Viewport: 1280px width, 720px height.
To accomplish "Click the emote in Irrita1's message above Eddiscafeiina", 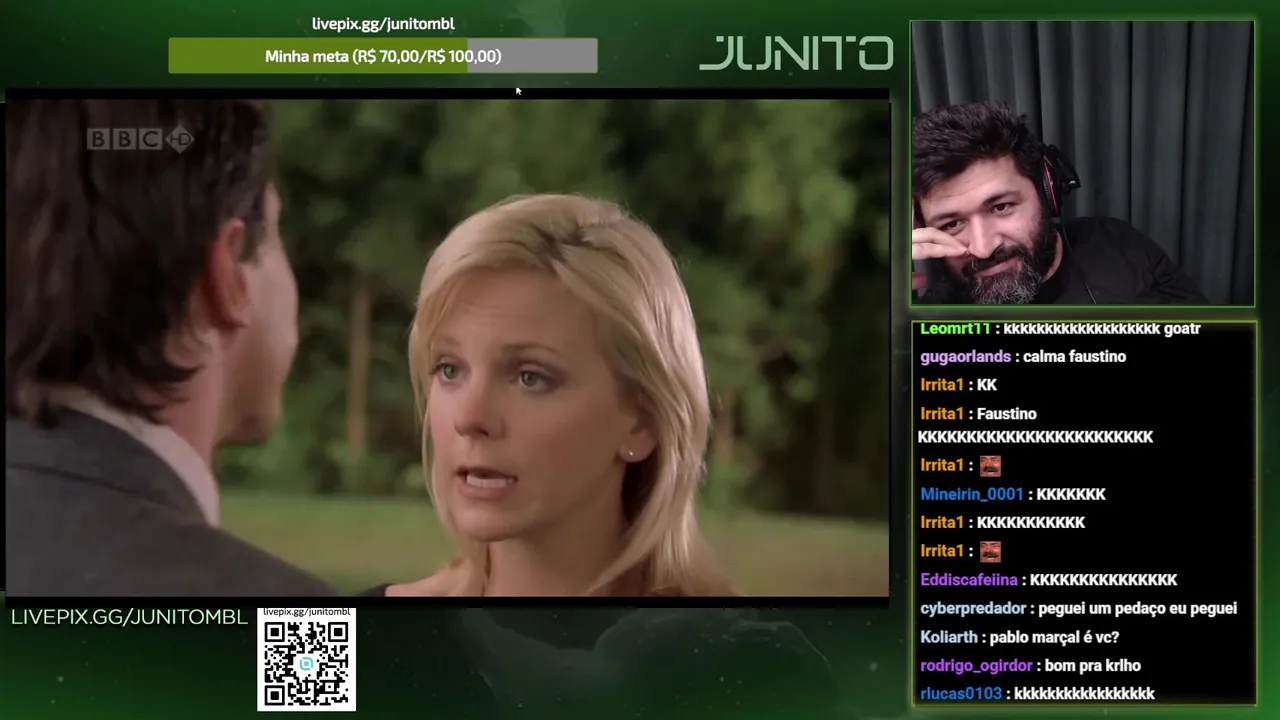I will (990, 552).
